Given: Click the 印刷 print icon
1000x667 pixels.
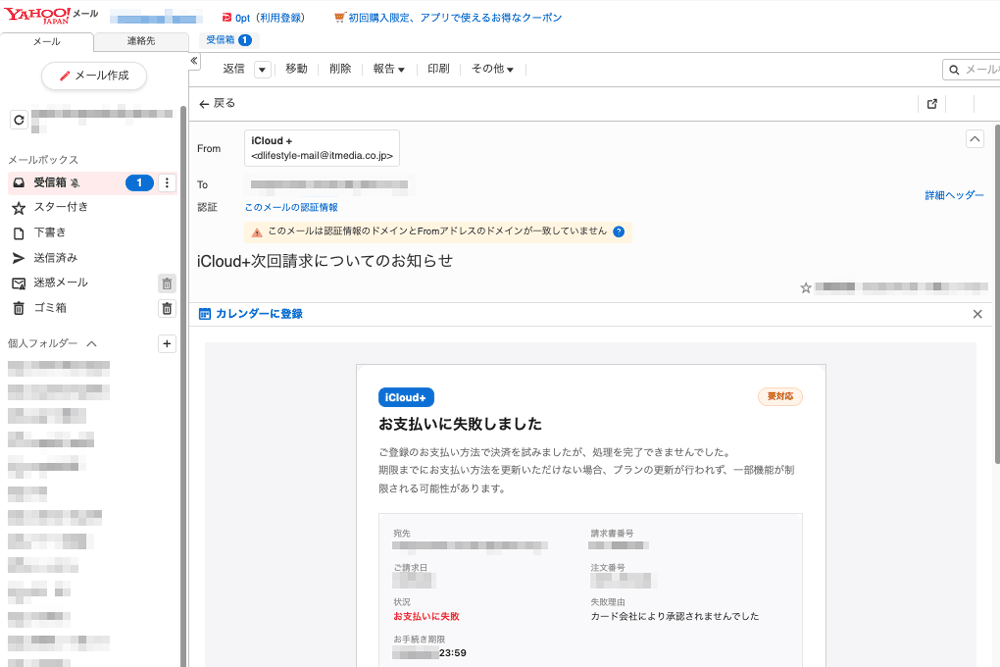Looking at the screenshot, I should click(437, 69).
